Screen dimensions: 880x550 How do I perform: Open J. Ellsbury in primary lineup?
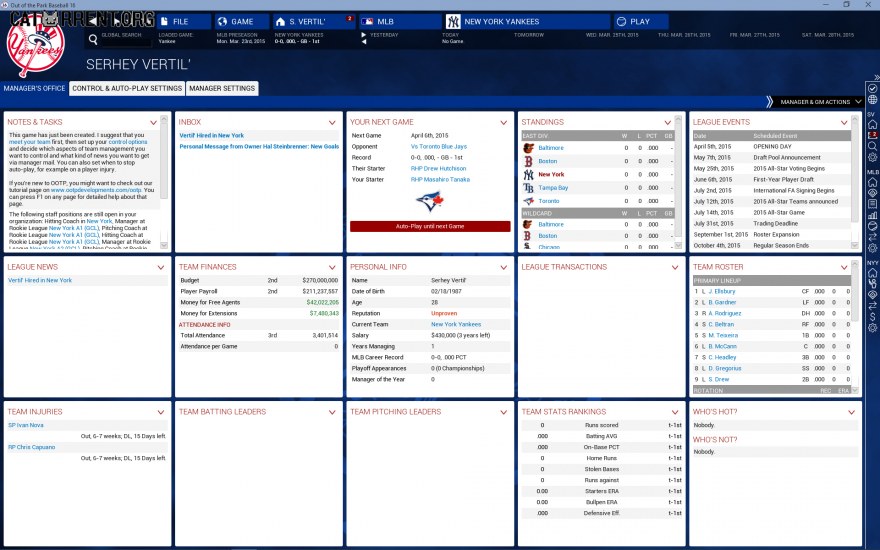coord(721,291)
